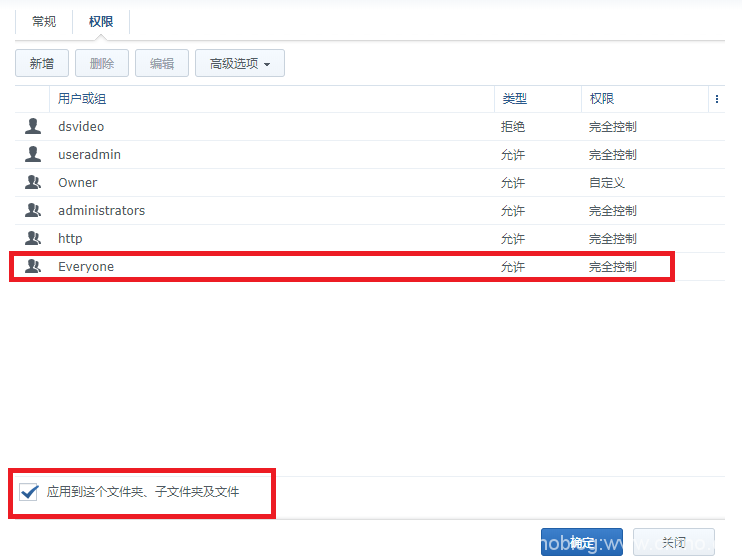Open column options three-dot menu

pyautogui.click(x=716, y=99)
